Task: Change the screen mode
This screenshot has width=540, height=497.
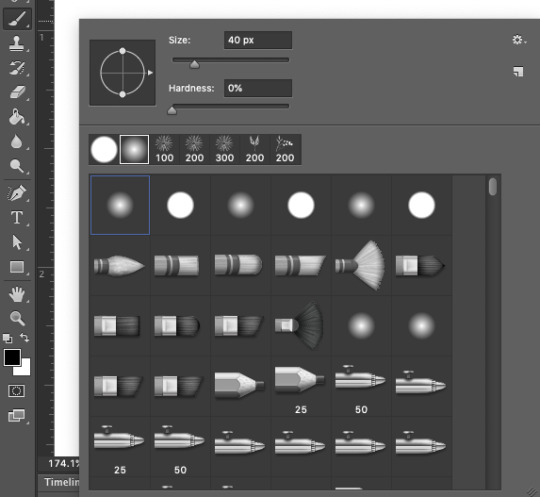Action: click(x=17, y=415)
